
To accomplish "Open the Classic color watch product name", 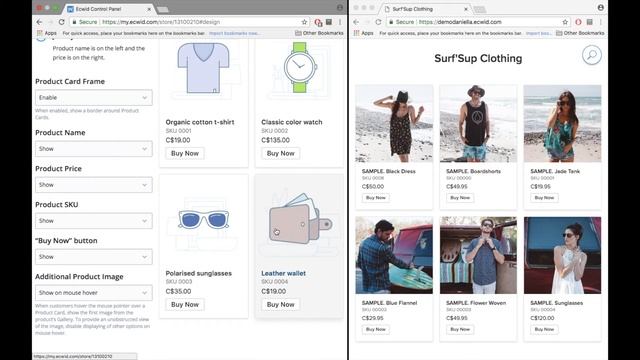I will (x=291, y=122).
